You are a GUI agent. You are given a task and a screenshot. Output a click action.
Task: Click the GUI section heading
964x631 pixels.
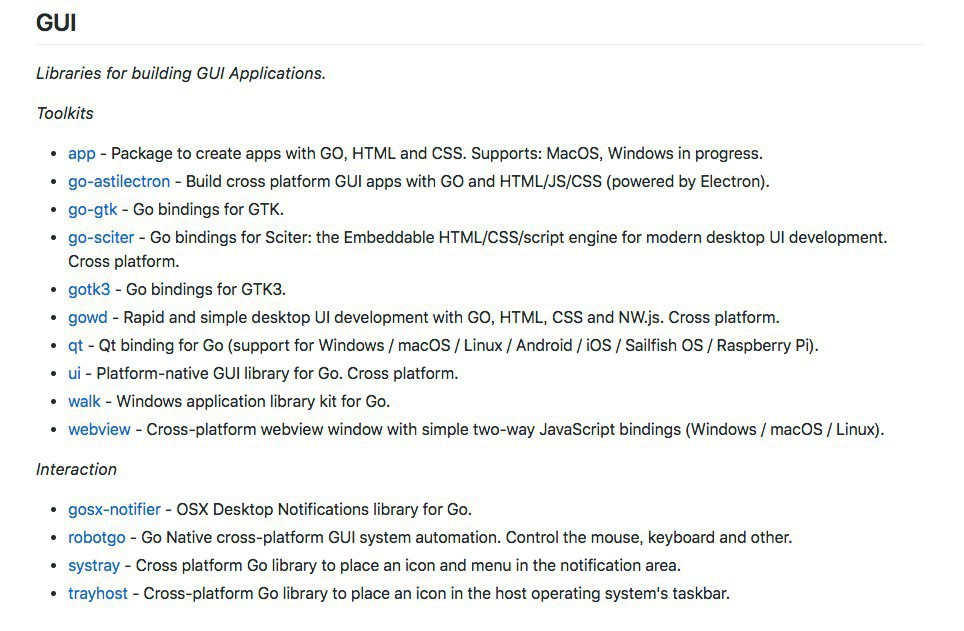56,22
